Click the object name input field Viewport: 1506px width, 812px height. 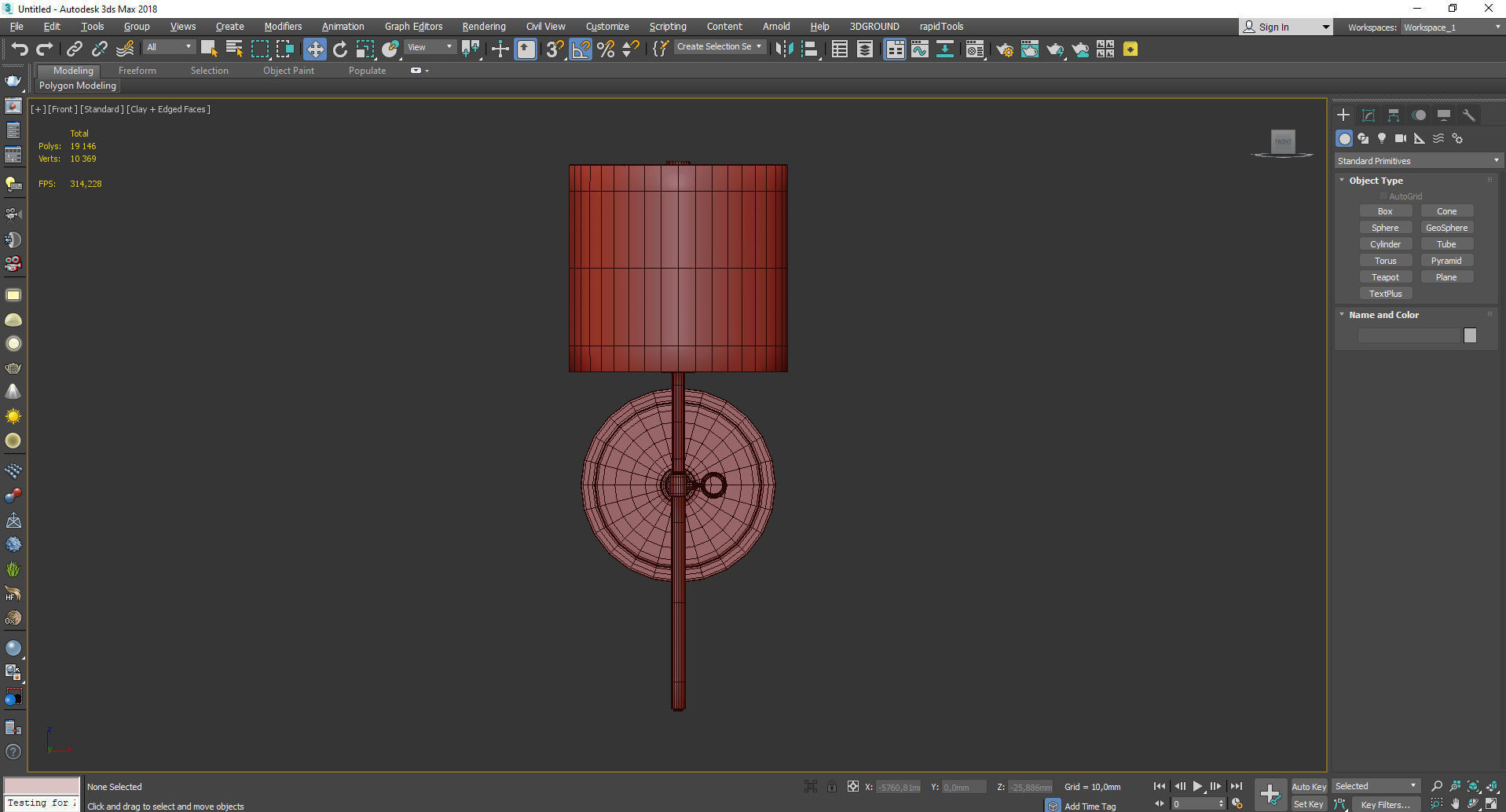pos(1408,335)
